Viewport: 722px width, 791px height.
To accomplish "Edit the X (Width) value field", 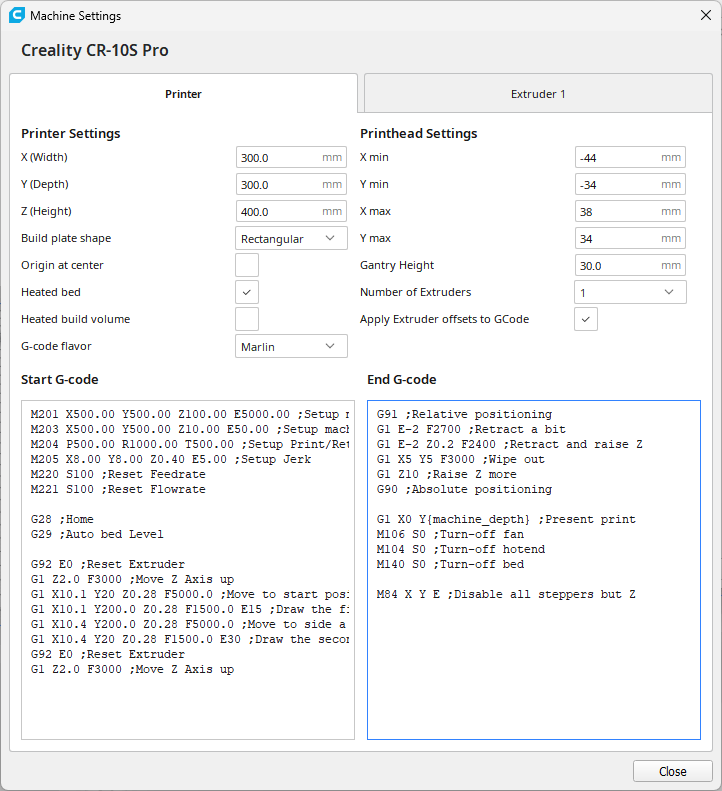I will [x=291, y=157].
